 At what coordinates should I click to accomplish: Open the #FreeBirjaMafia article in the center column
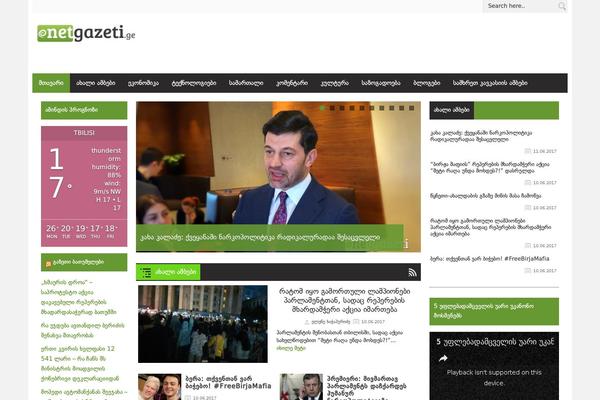tap(228, 382)
